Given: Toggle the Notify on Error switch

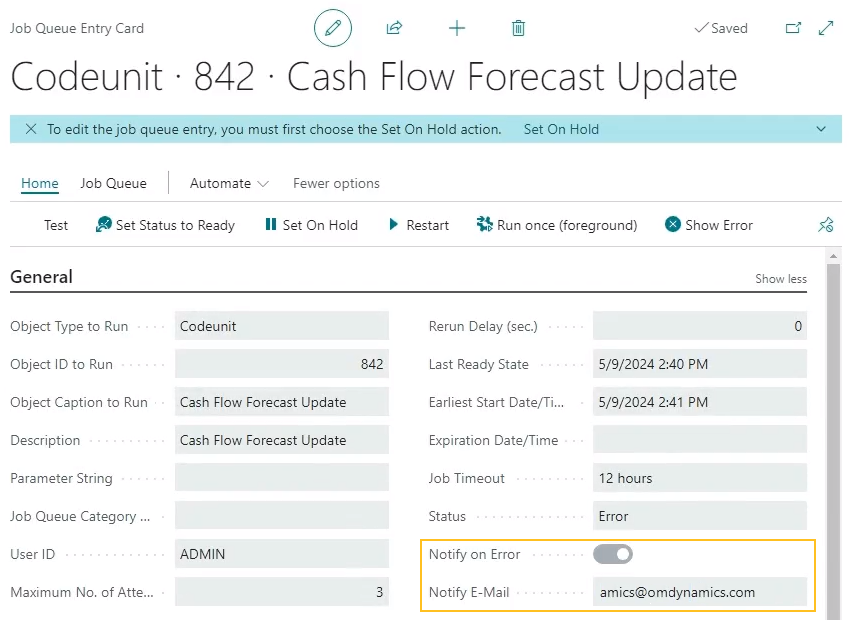Looking at the screenshot, I should point(613,554).
